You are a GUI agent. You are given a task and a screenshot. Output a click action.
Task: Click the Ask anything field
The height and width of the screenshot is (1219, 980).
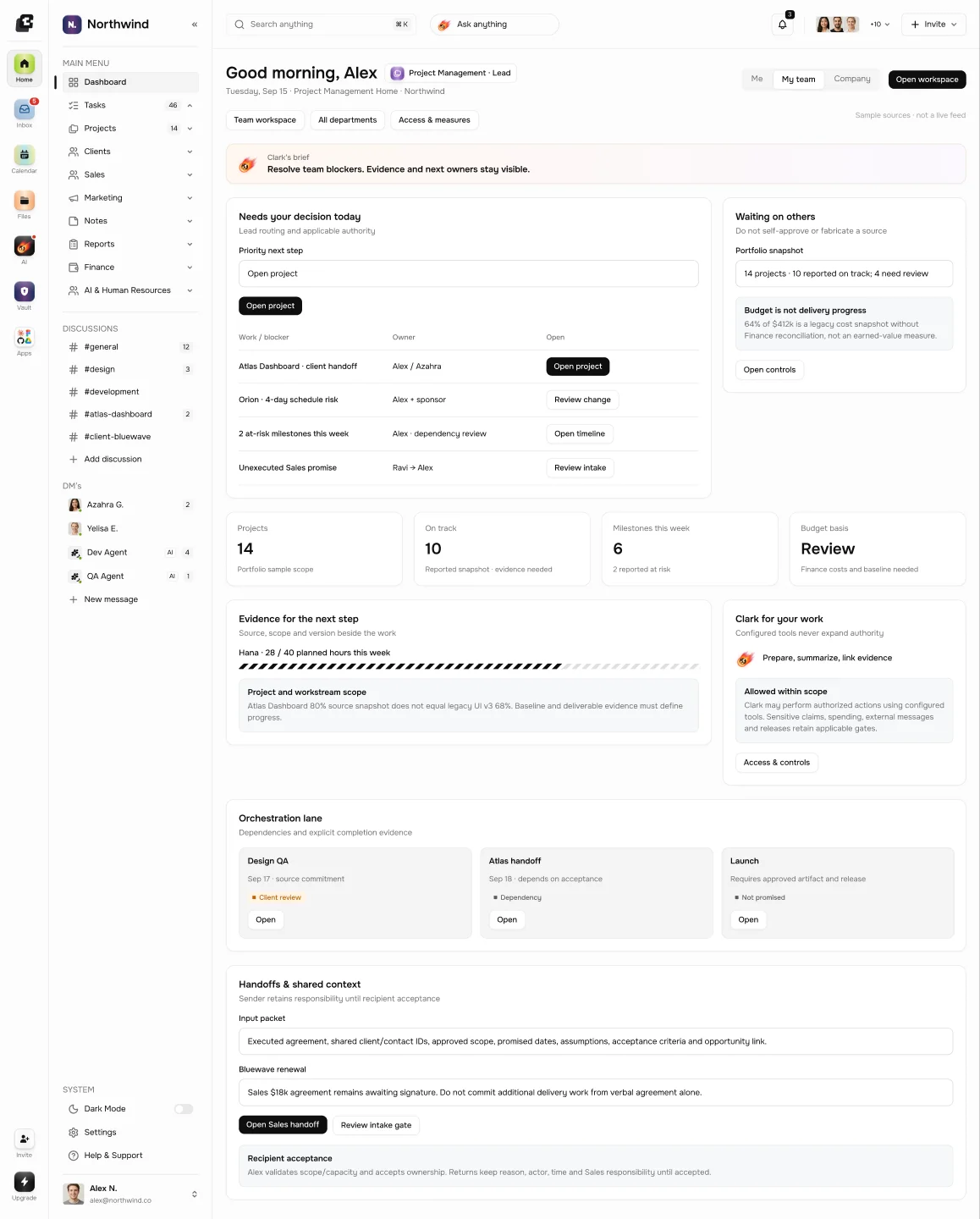(x=494, y=25)
